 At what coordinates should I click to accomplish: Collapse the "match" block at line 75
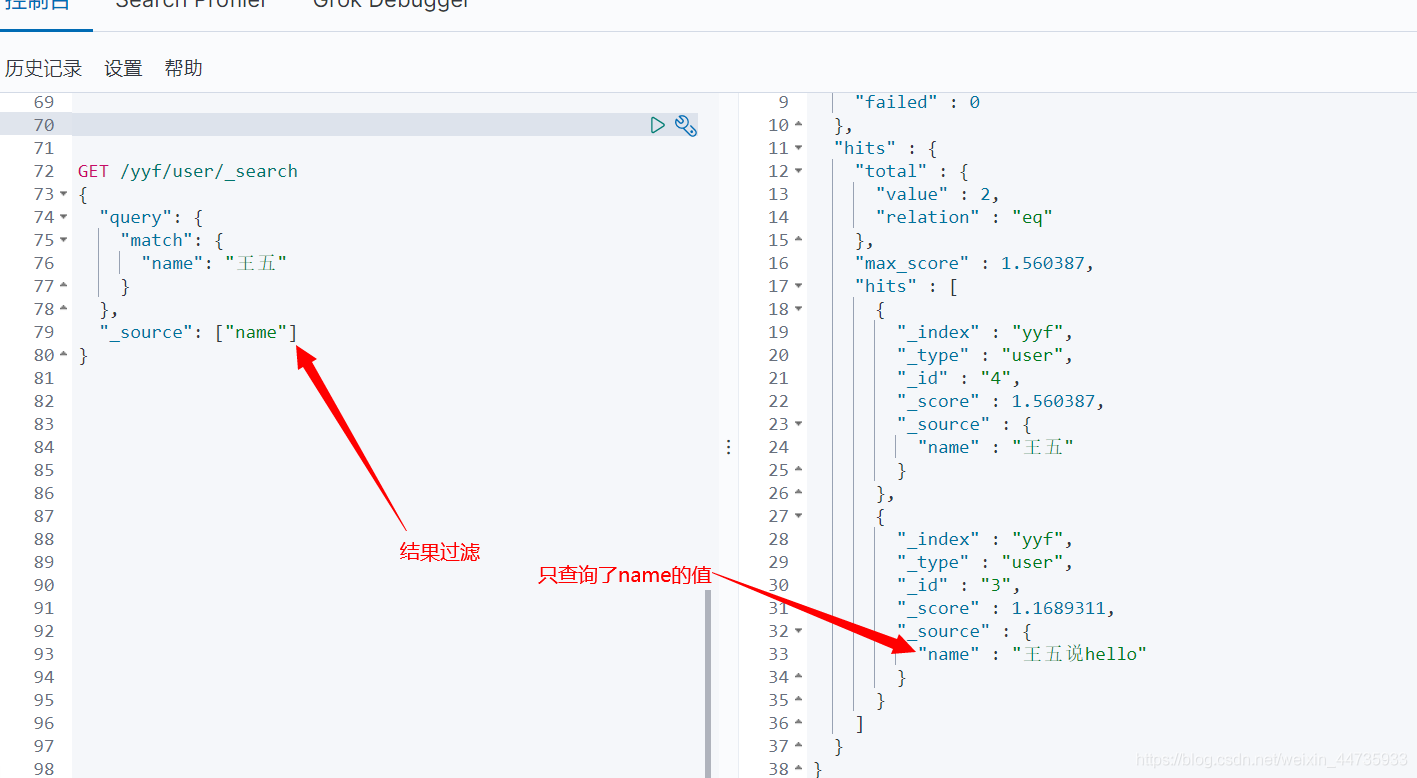pos(64,240)
